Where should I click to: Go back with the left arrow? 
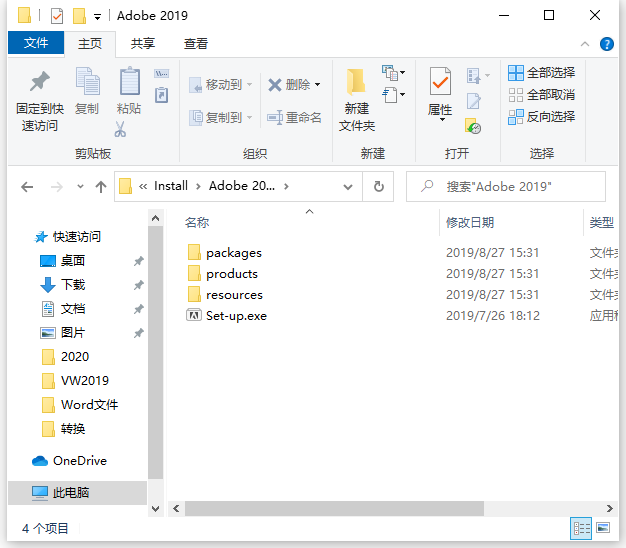click(27, 187)
